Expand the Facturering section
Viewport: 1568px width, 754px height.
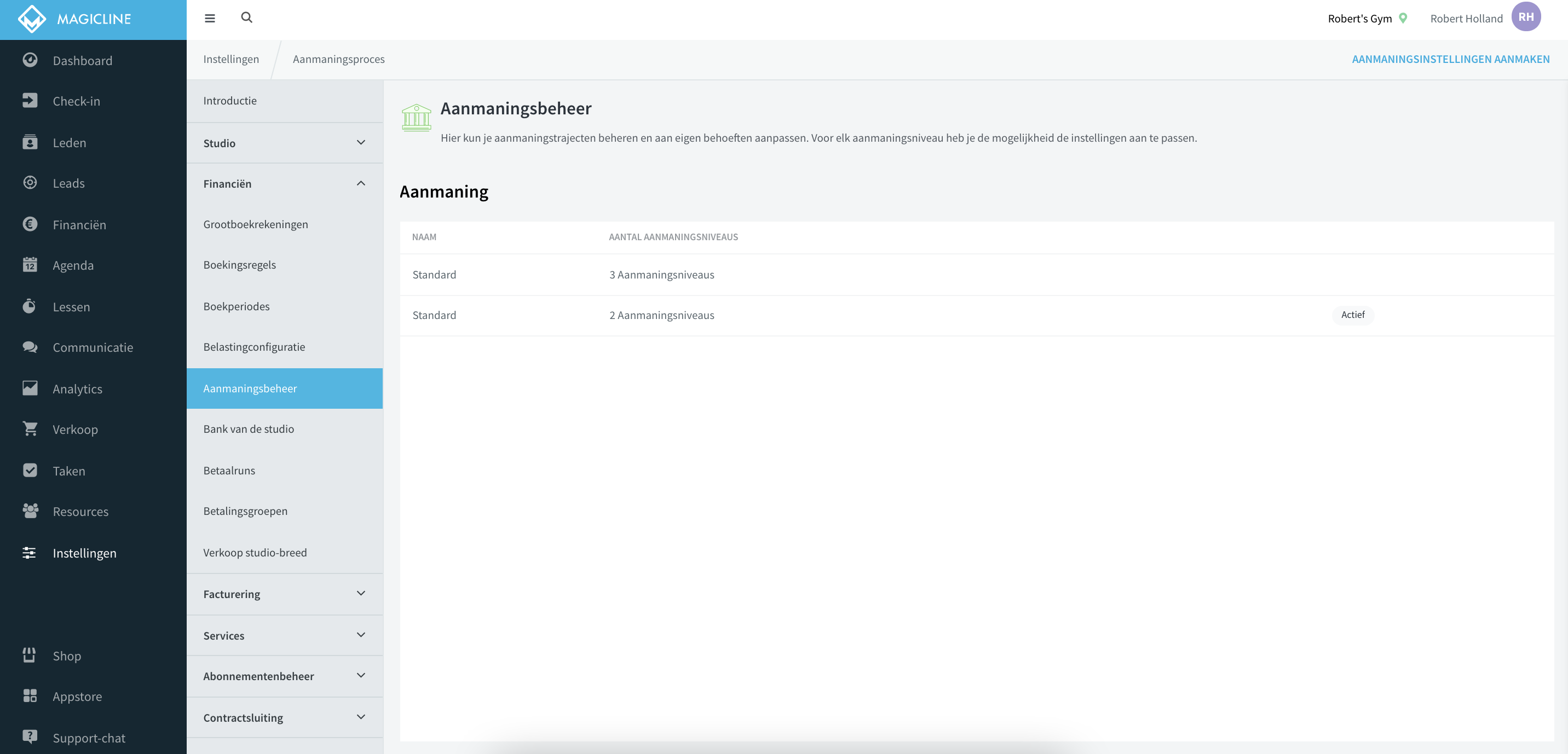(285, 594)
